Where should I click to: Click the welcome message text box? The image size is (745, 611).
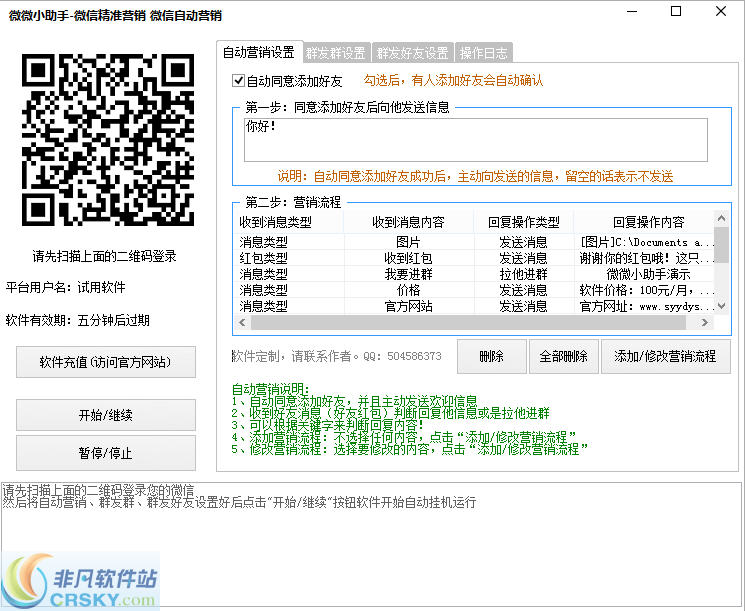[476, 140]
